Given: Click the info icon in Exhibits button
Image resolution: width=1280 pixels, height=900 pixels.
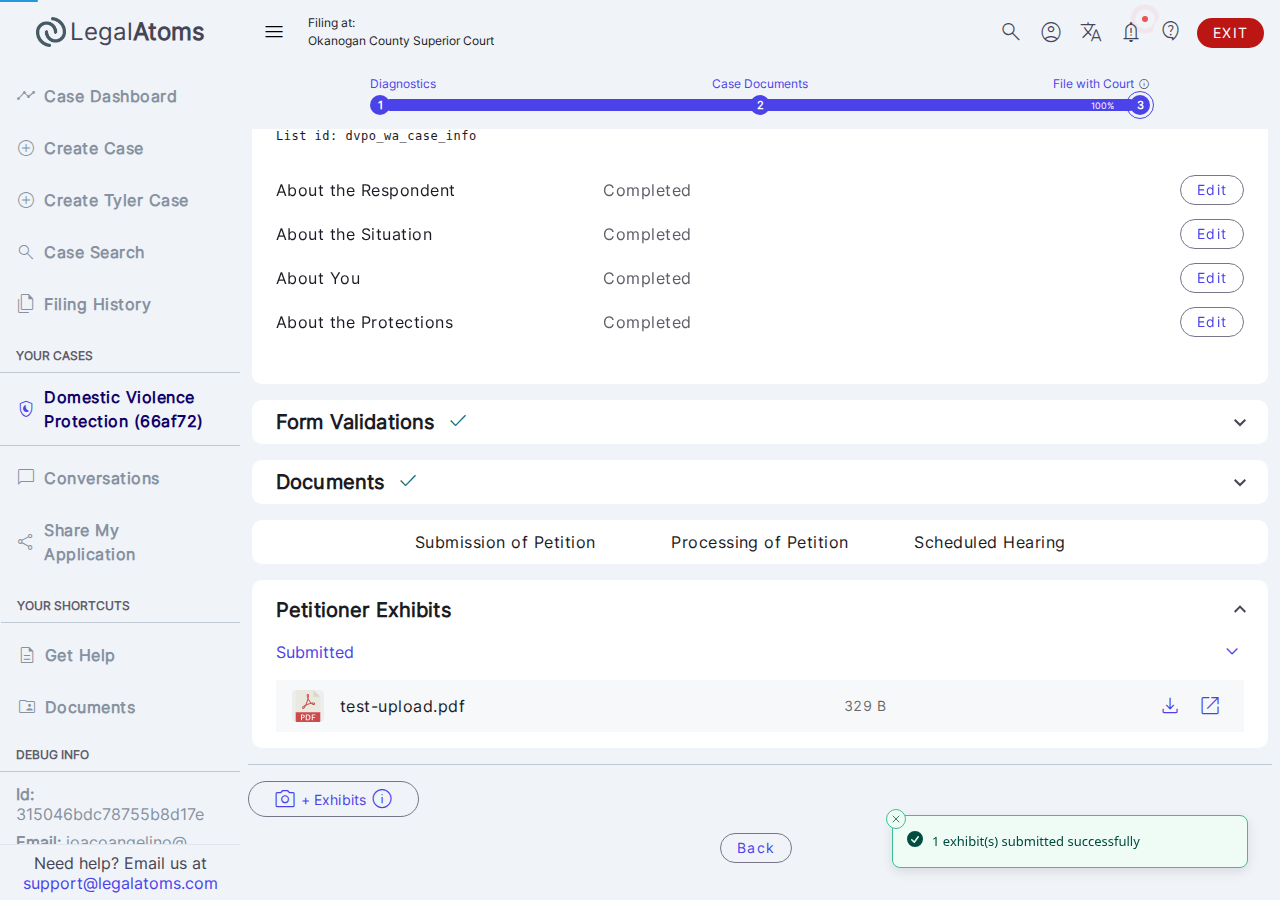Looking at the screenshot, I should 382,799.
